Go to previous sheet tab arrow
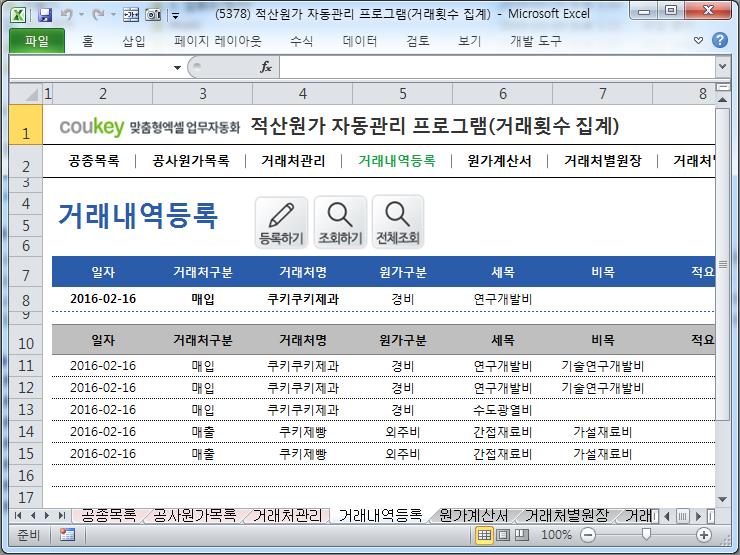 pyautogui.click(x=33, y=515)
